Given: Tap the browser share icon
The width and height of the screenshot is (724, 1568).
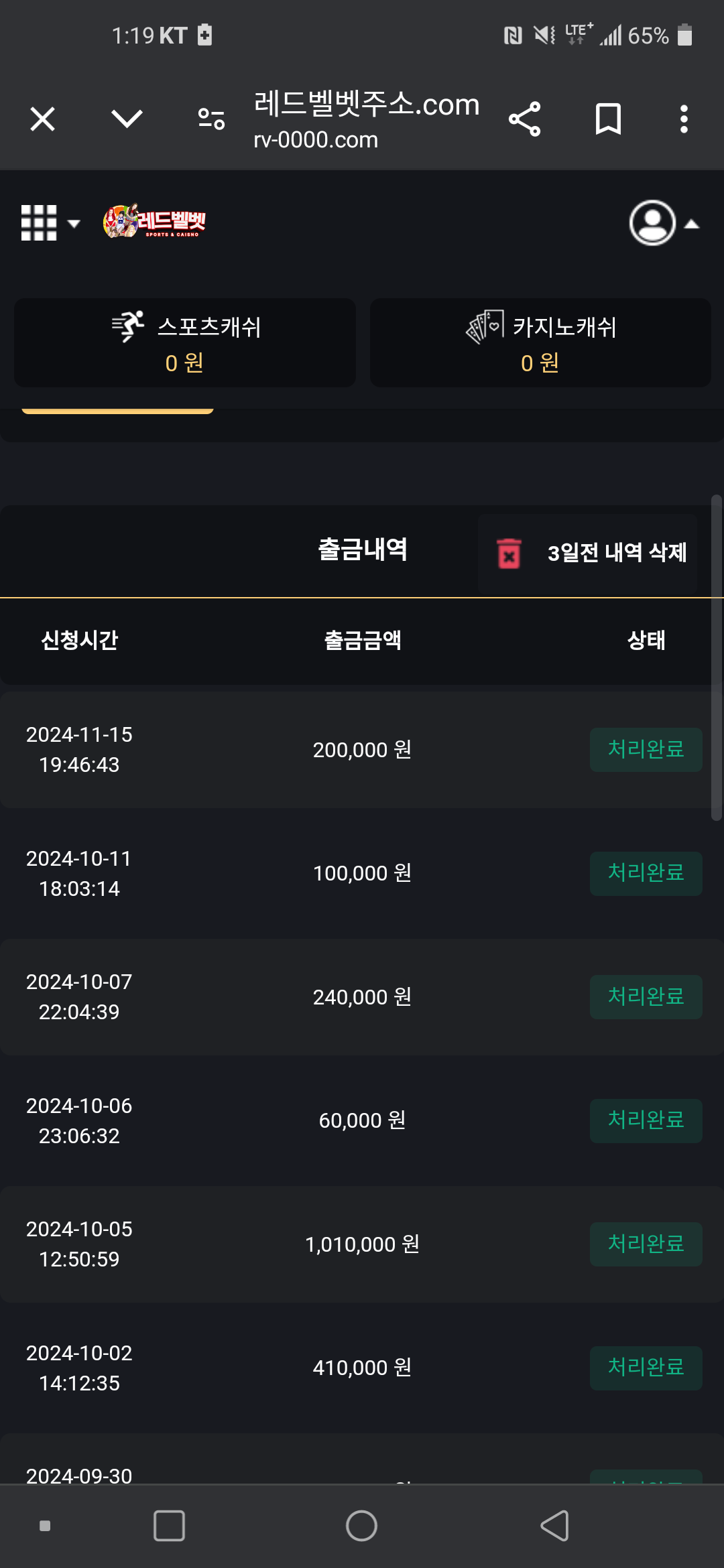Looking at the screenshot, I should [525, 119].
